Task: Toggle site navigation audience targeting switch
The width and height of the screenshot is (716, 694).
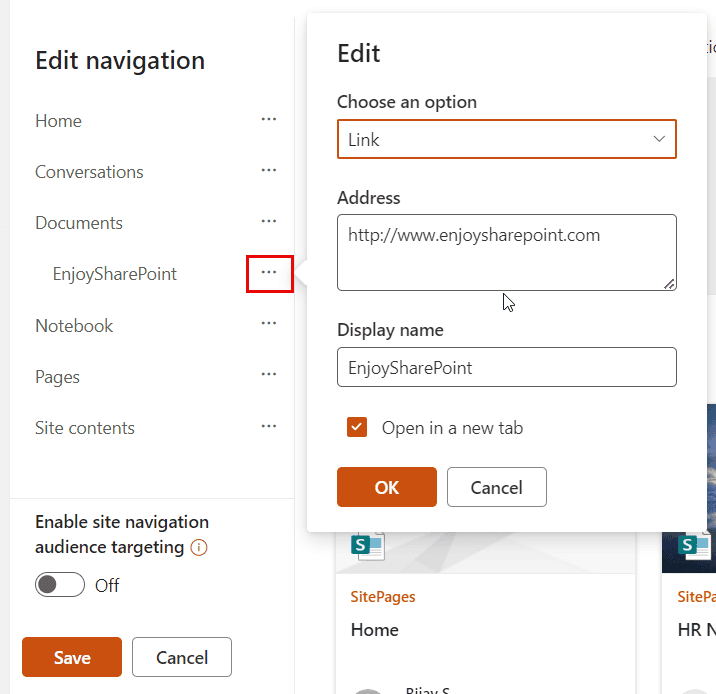Action: tap(60, 584)
